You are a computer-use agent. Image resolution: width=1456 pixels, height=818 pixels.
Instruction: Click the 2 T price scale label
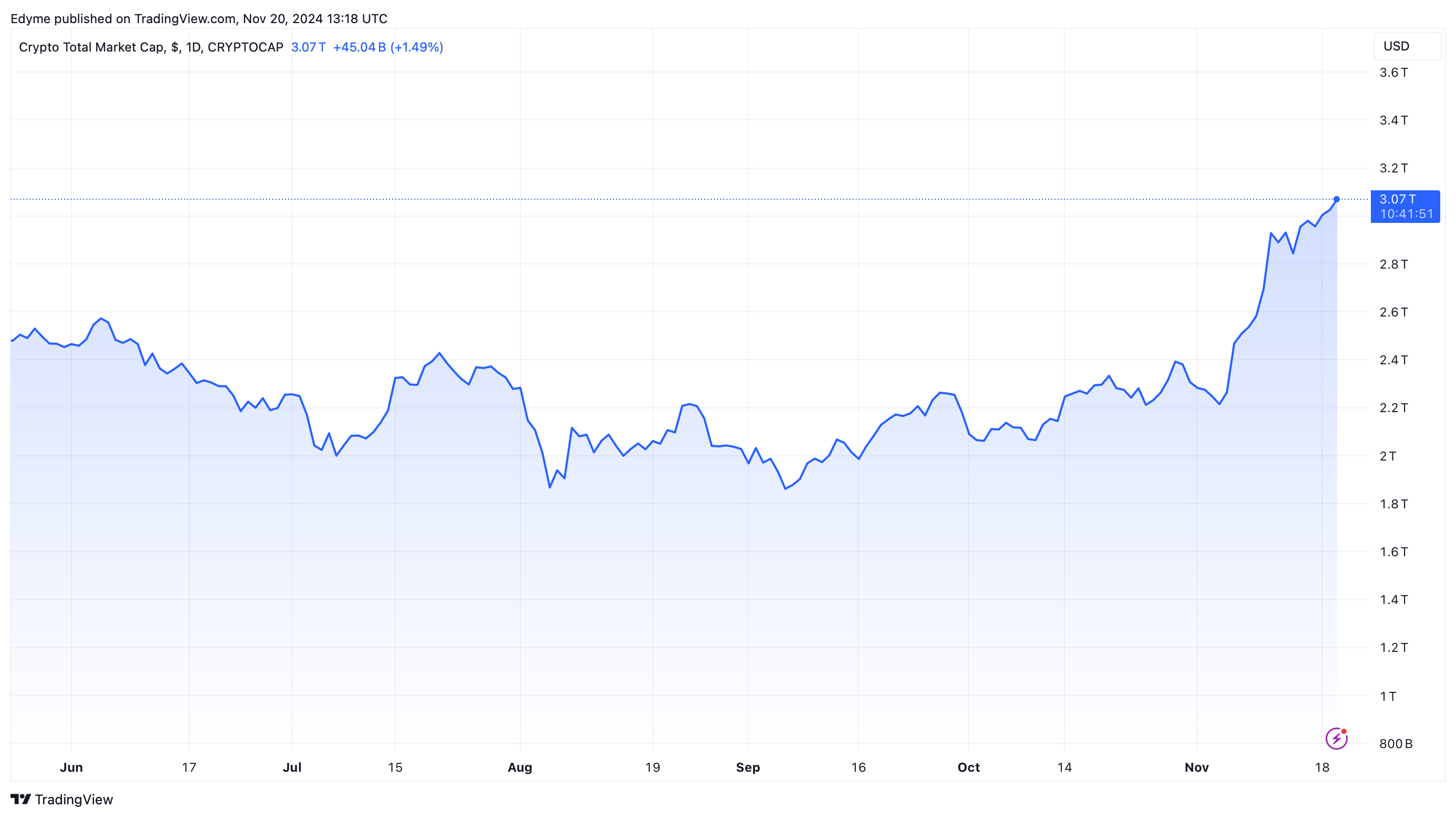(x=1388, y=456)
